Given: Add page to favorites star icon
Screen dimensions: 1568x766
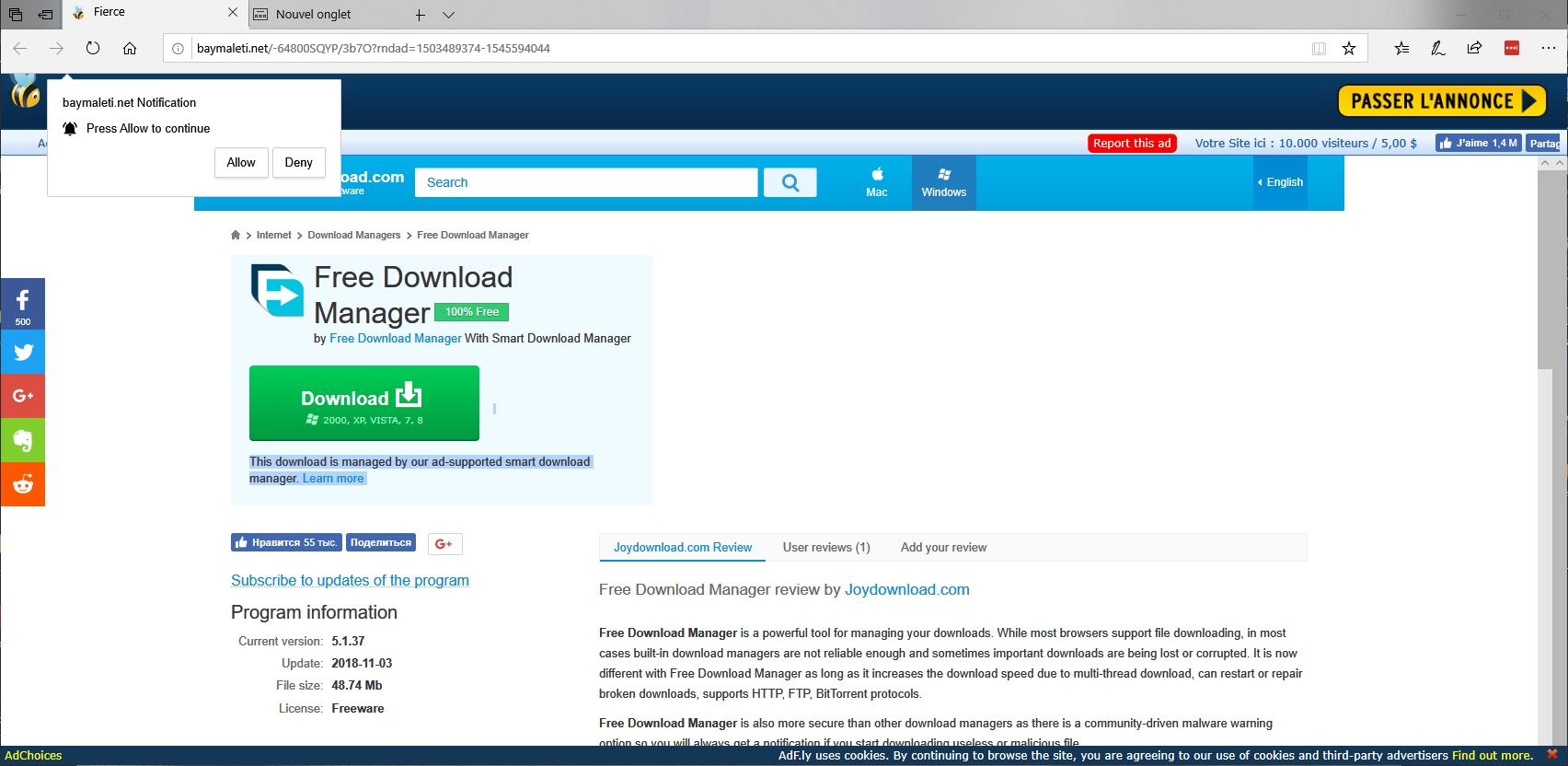Looking at the screenshot, I should 1349,48.
